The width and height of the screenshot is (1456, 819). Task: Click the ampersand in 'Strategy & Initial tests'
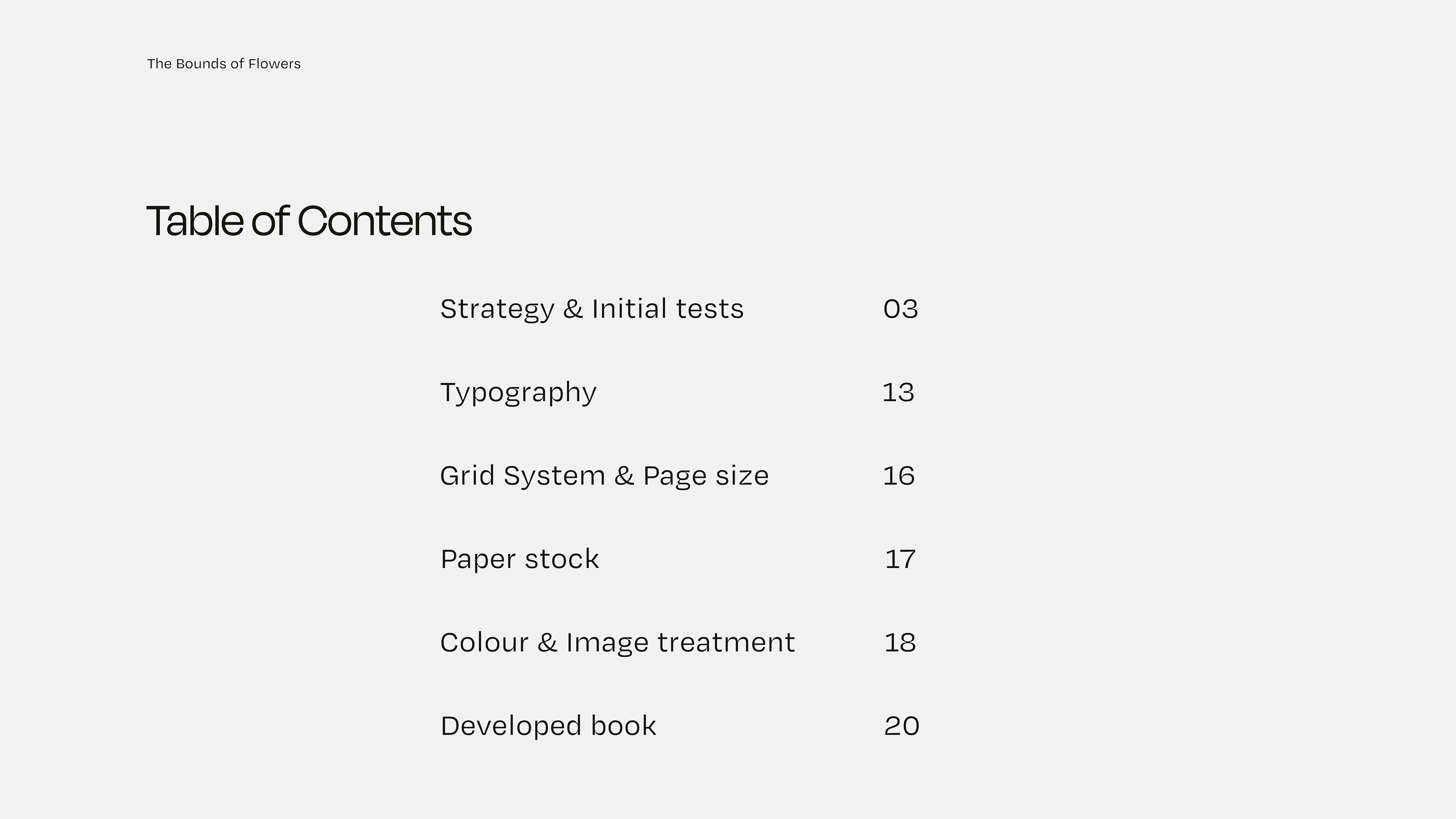click(573, 309)
